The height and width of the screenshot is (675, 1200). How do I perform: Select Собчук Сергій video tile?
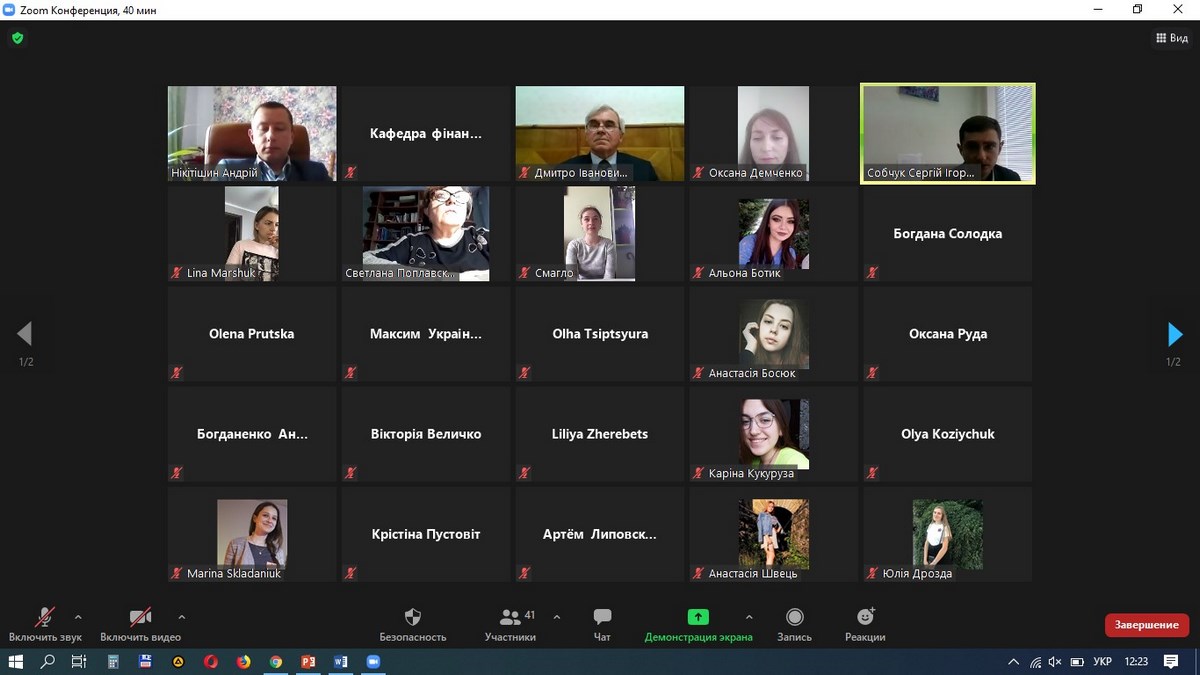[947, 133]
